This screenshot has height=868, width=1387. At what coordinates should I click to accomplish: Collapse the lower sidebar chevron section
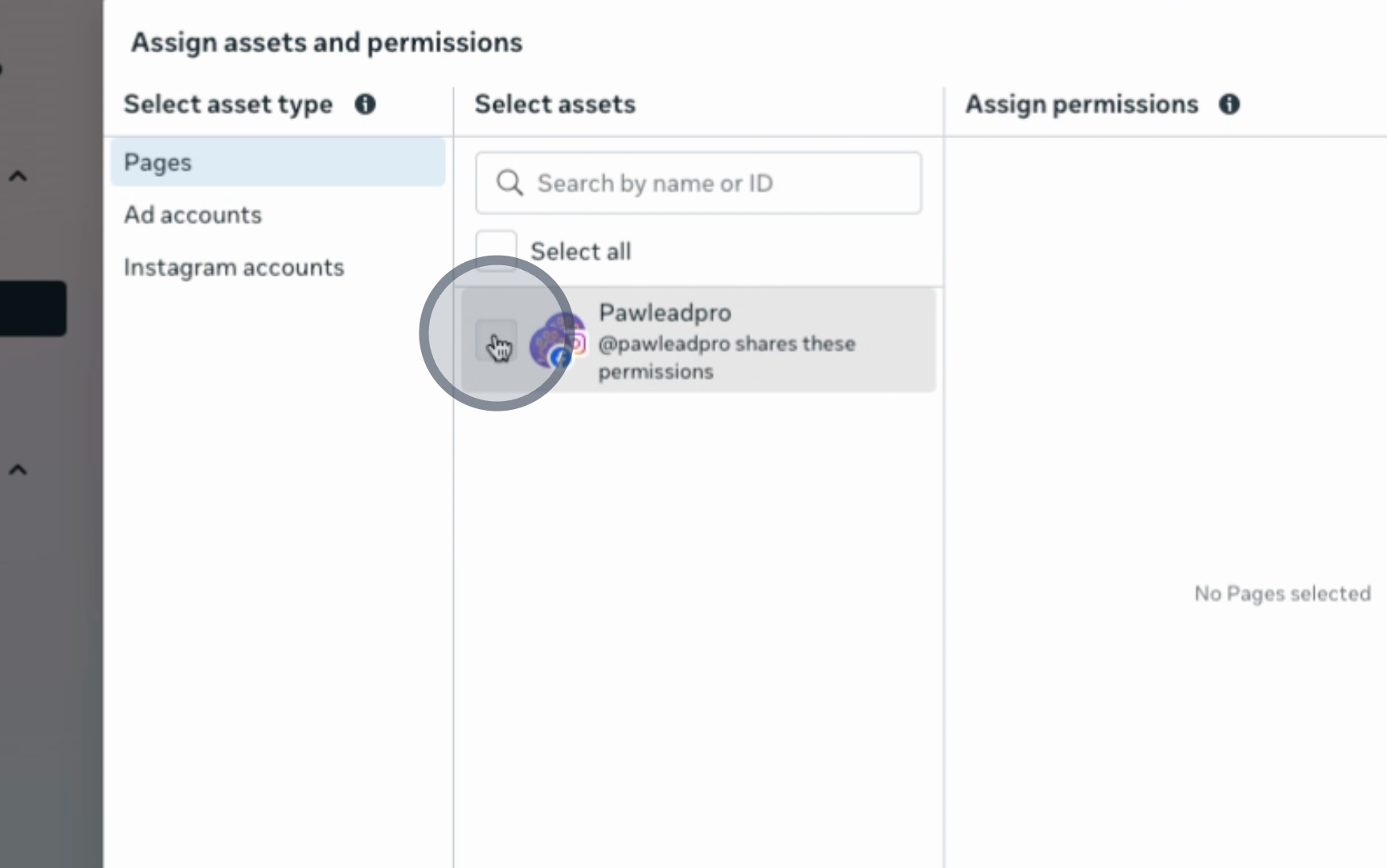pyautogui.click(x=18, y=469)
